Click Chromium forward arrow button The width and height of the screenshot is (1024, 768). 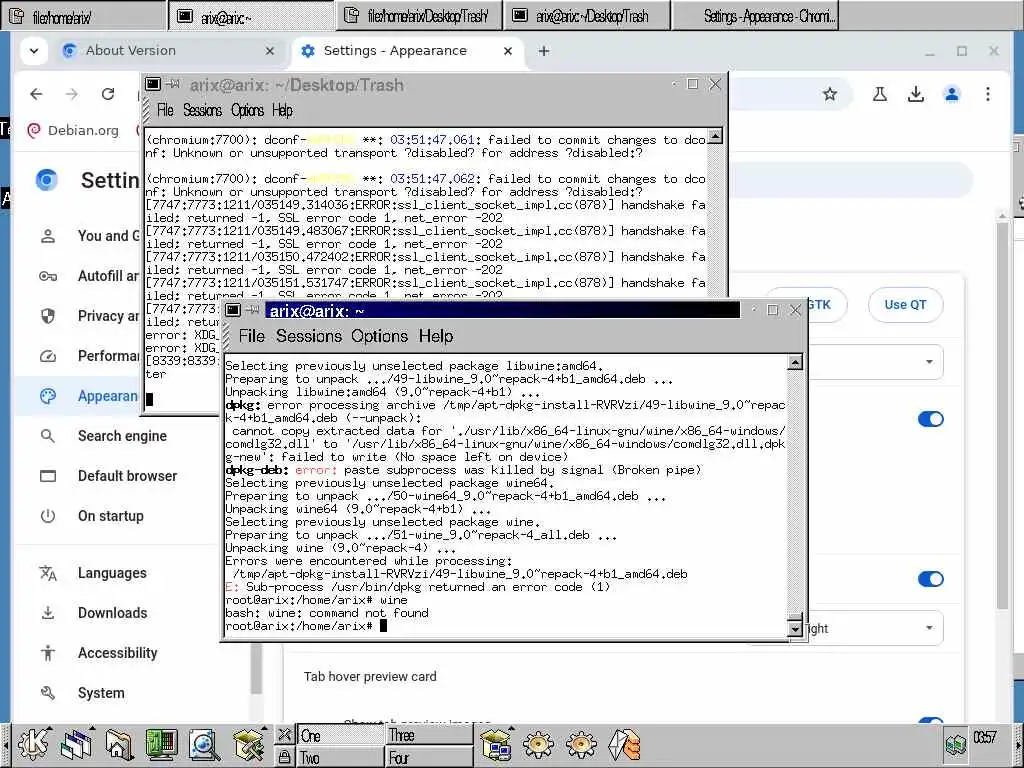(72, 94)
